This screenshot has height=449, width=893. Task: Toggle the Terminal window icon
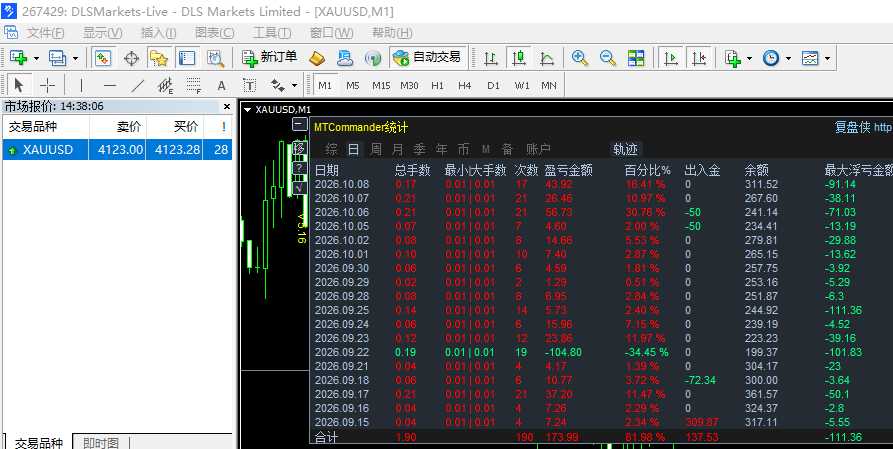(187, 58)
